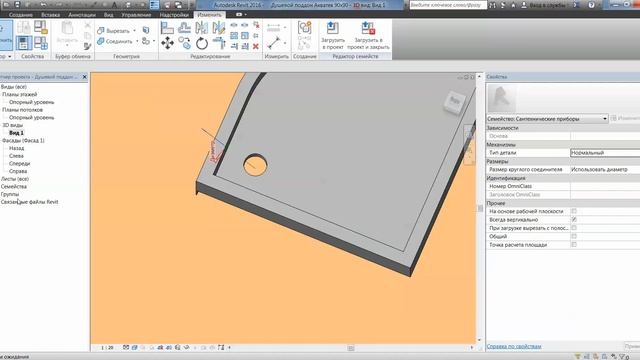Open the 'Справка по свойствам' link
640x360 pixels.
pyautogui.click(x=514, y=347)
